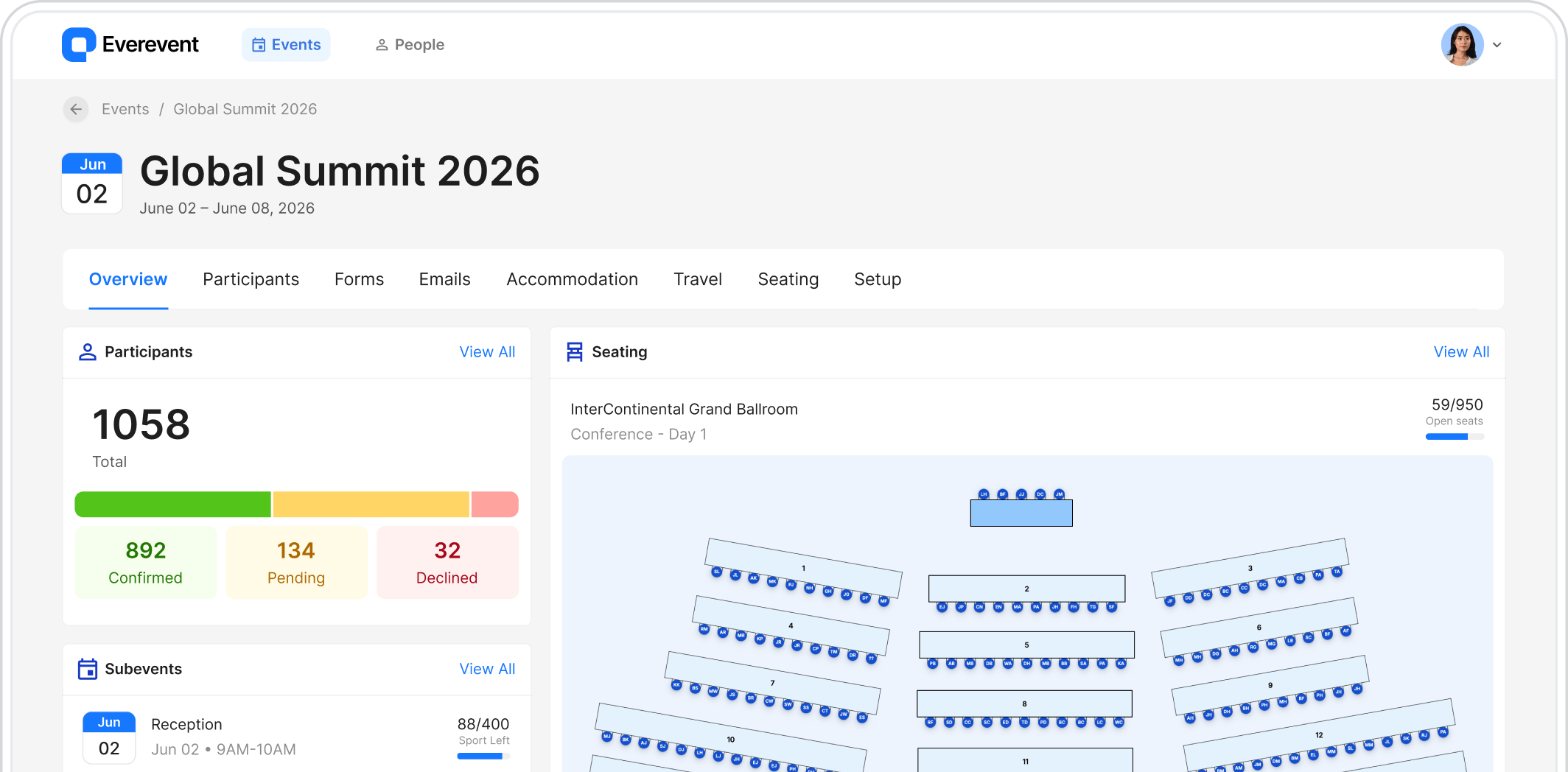Click View All in the Participants panel
Screen dimensions: 1568x772
pos(487,352)
